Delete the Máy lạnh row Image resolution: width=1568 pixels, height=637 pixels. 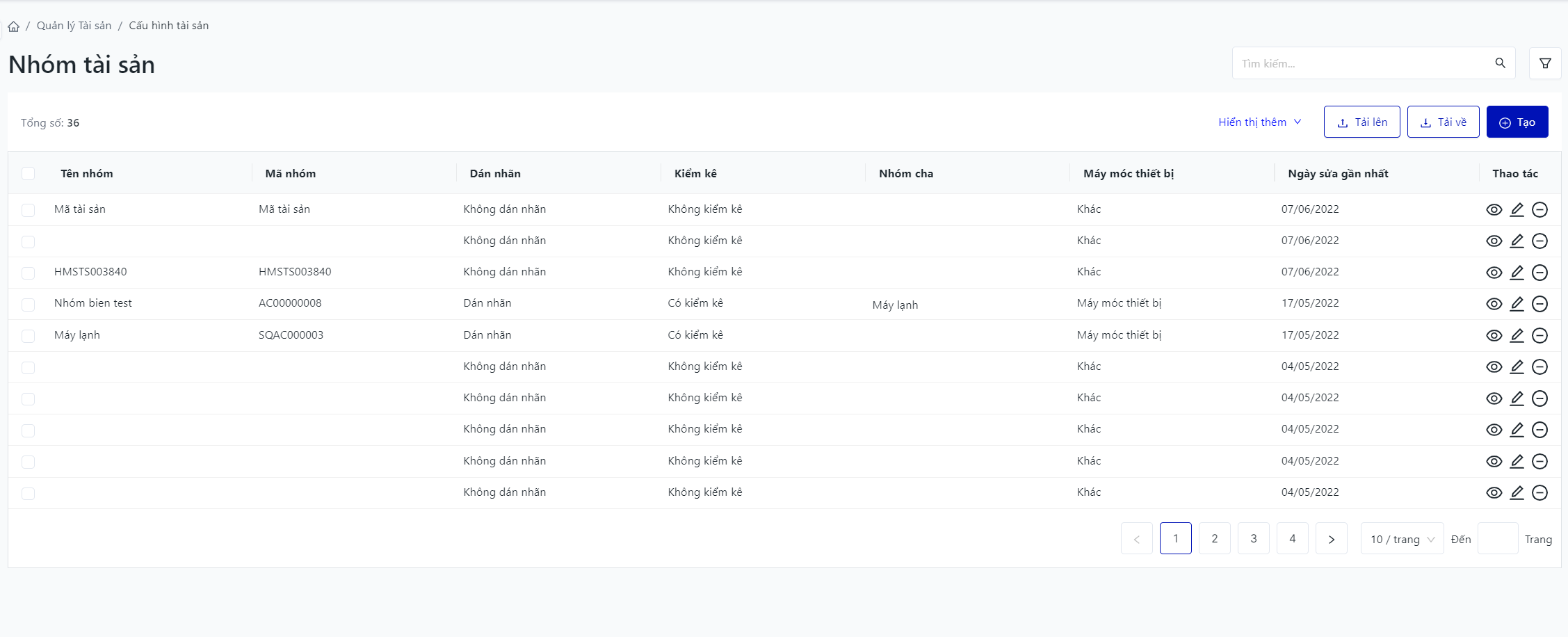point(1539,336)
